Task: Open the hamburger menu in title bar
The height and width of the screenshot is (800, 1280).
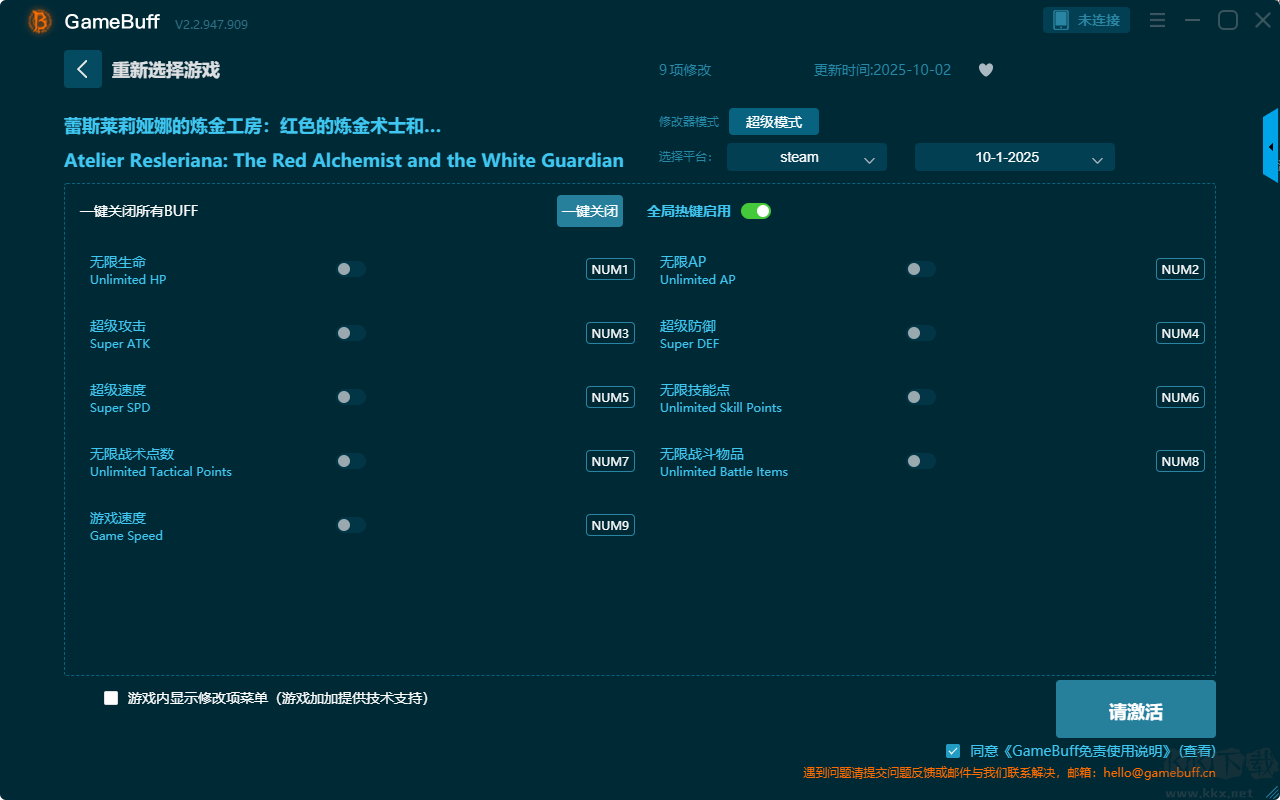Action: (1157, 20)
